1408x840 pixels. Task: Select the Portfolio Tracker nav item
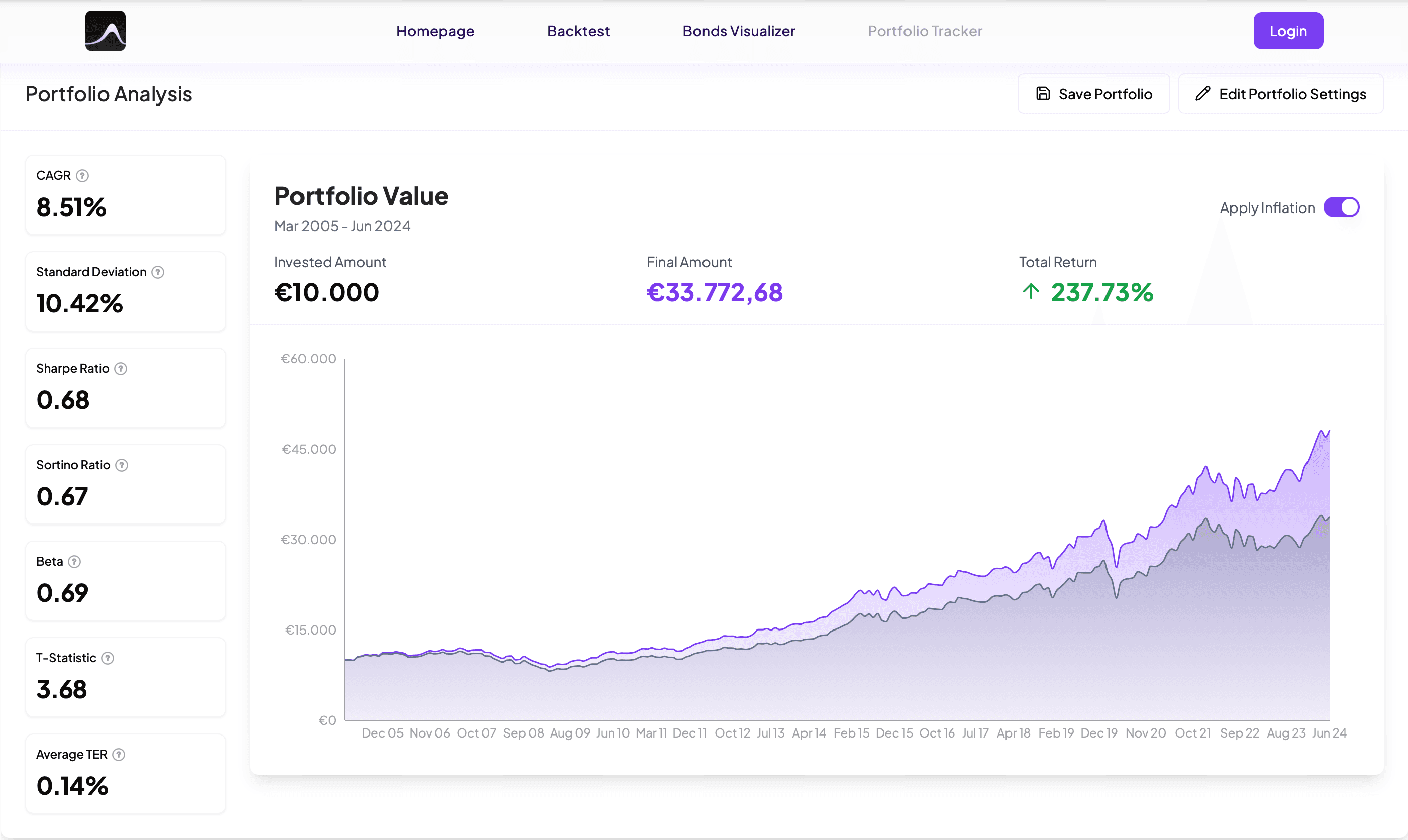(925, 31)
